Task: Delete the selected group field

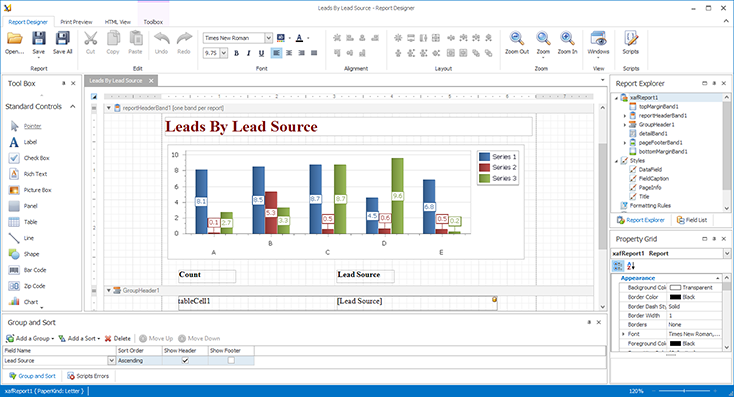Action: [117, 338]
